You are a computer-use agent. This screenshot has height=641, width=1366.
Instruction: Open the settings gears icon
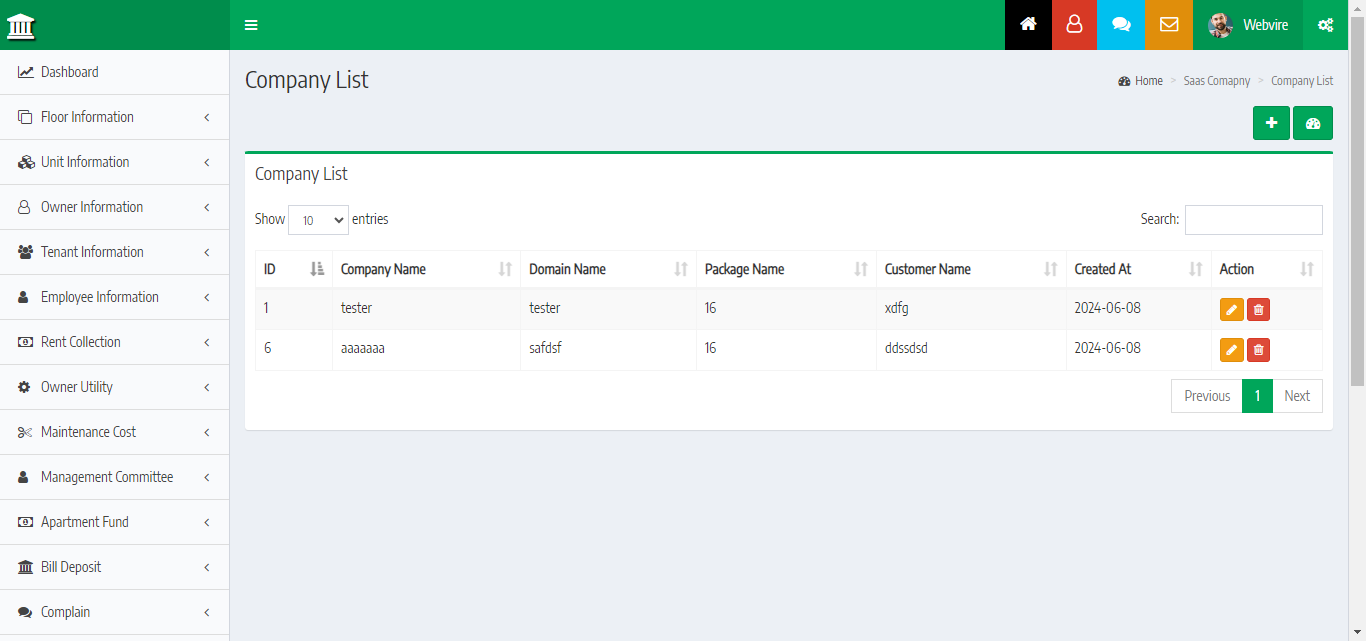pos(1325,25)
